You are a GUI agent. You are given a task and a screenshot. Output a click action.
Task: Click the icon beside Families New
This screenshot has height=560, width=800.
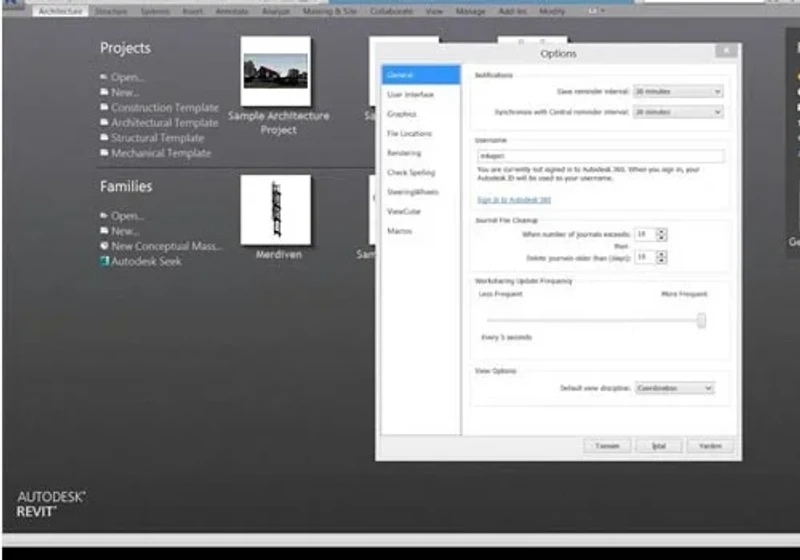click(104, 231)
